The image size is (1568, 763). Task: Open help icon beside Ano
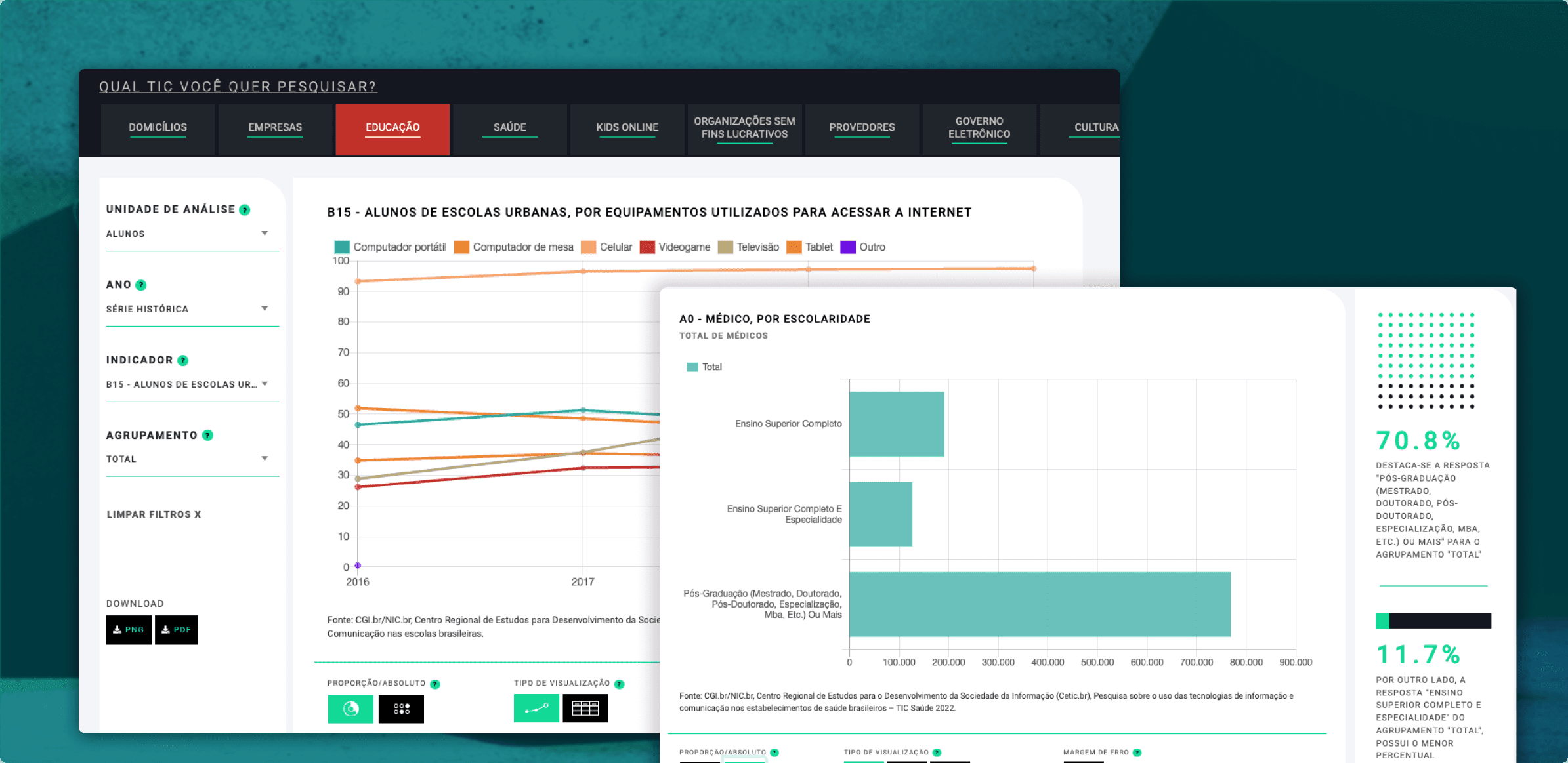click(x=141, y=285)
